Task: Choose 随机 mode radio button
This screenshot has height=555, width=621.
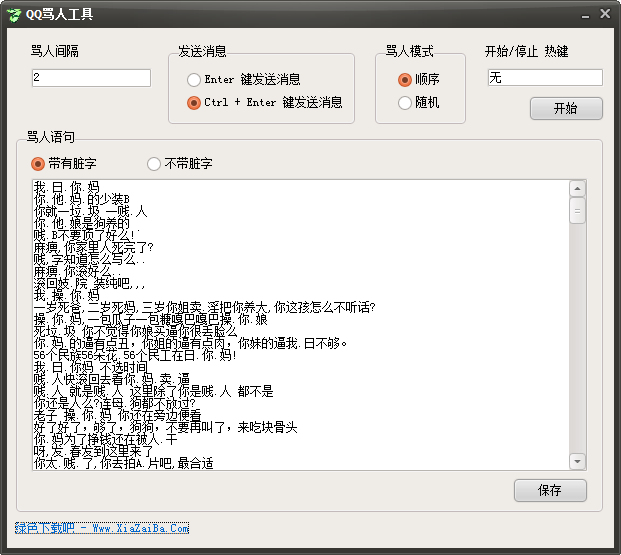Action: pyautogui.click(x=419, y=103)
